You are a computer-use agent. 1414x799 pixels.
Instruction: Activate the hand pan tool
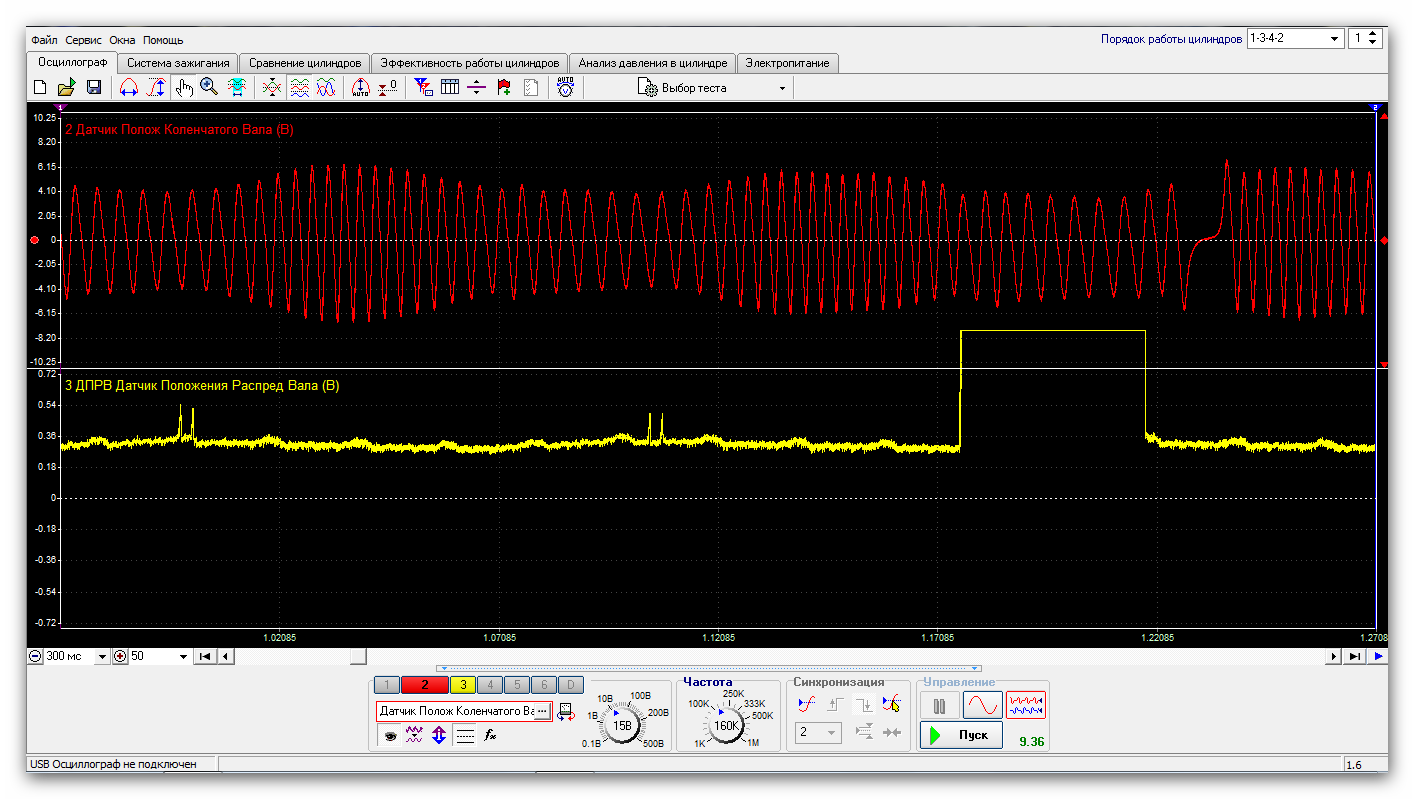pyautogui.click(x=183, y=87)
